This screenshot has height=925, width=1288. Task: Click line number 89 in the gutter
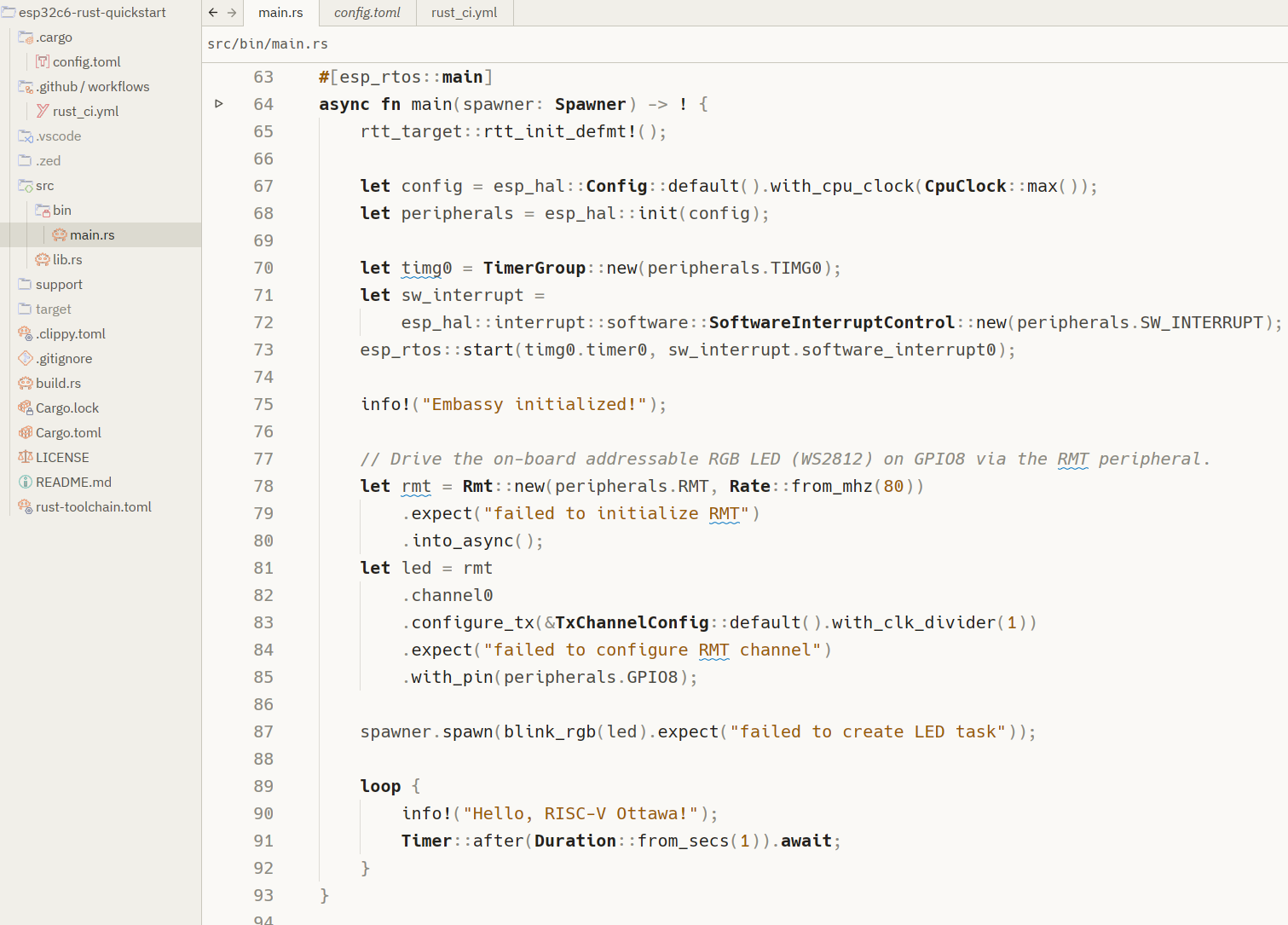tap(263, 786)
